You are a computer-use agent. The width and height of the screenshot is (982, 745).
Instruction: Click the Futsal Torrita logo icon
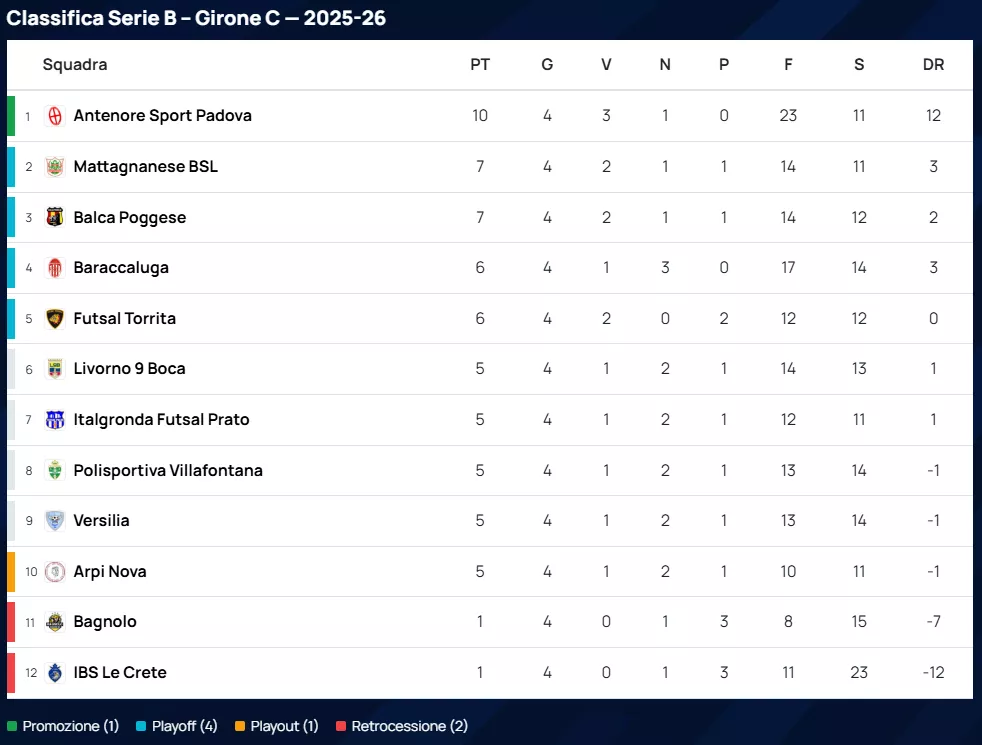click(55, 319)
